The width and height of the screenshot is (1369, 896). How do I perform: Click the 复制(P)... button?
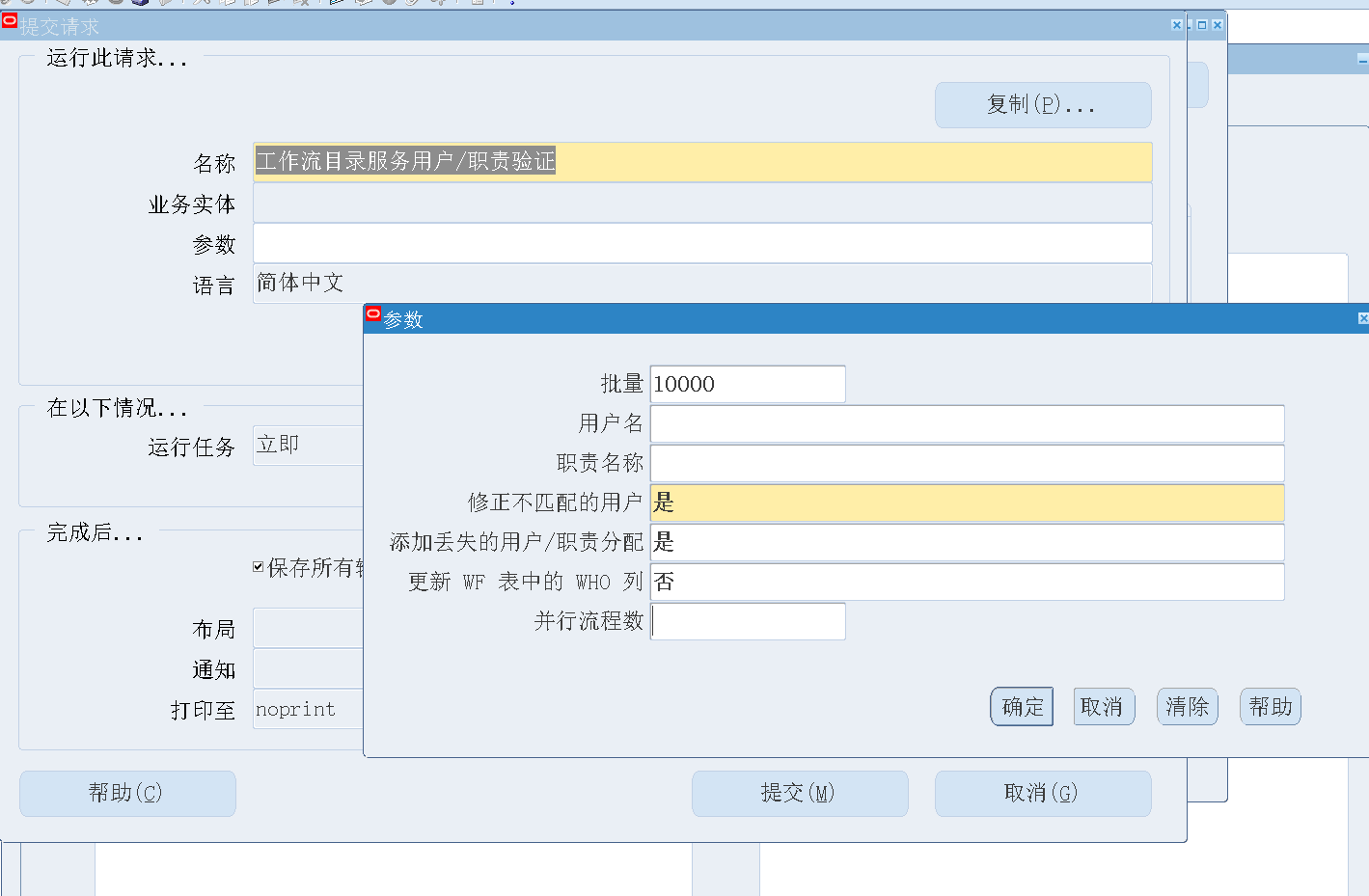(1043, 104)
